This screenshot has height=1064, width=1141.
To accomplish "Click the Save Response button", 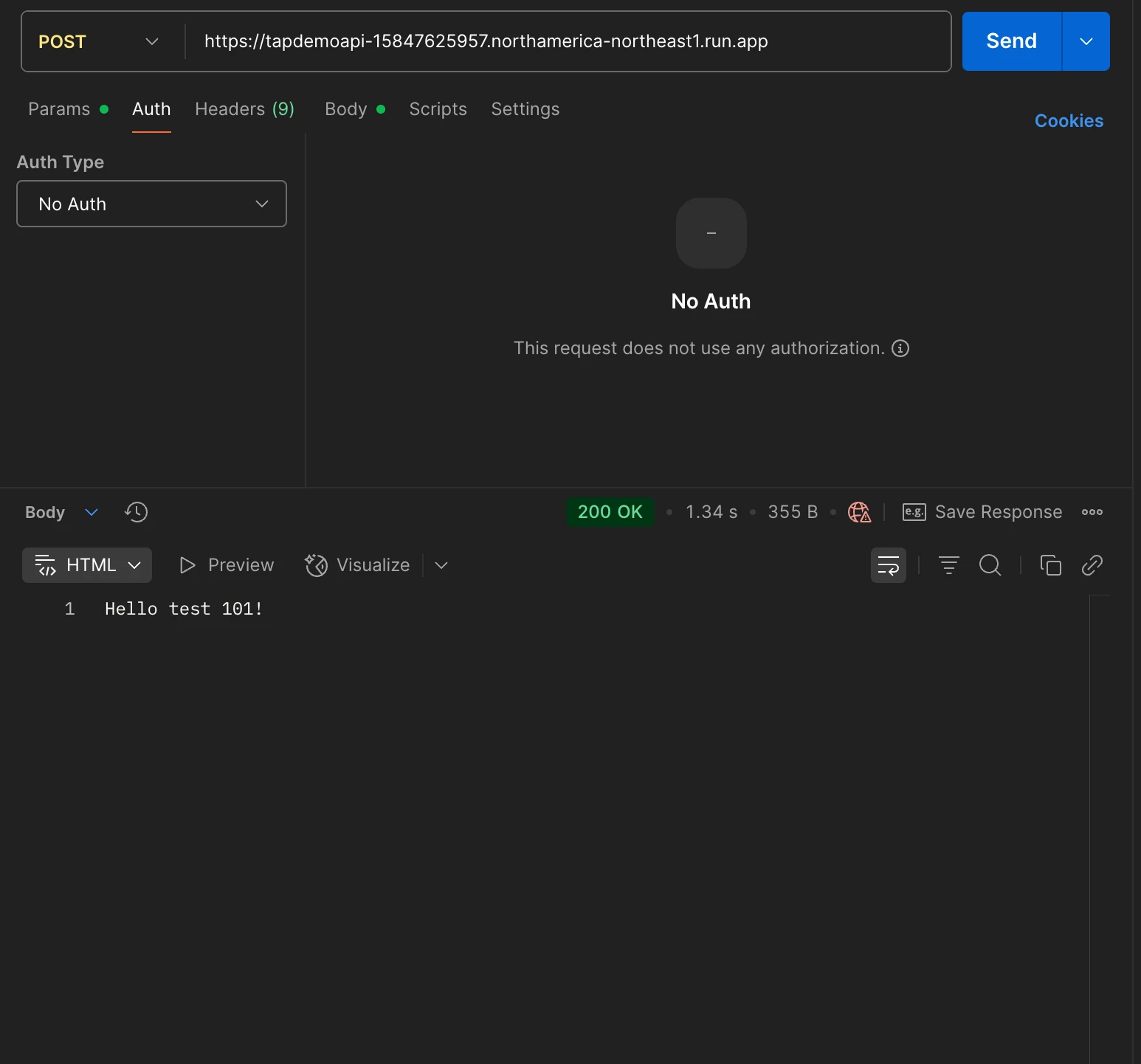I will (x=982, y=512).
